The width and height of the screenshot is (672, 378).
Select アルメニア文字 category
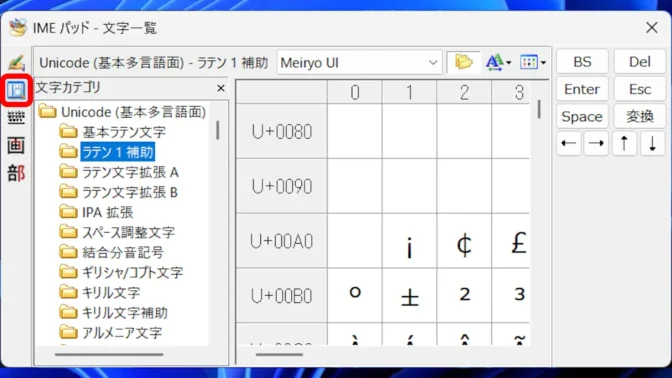coord(111,333)
